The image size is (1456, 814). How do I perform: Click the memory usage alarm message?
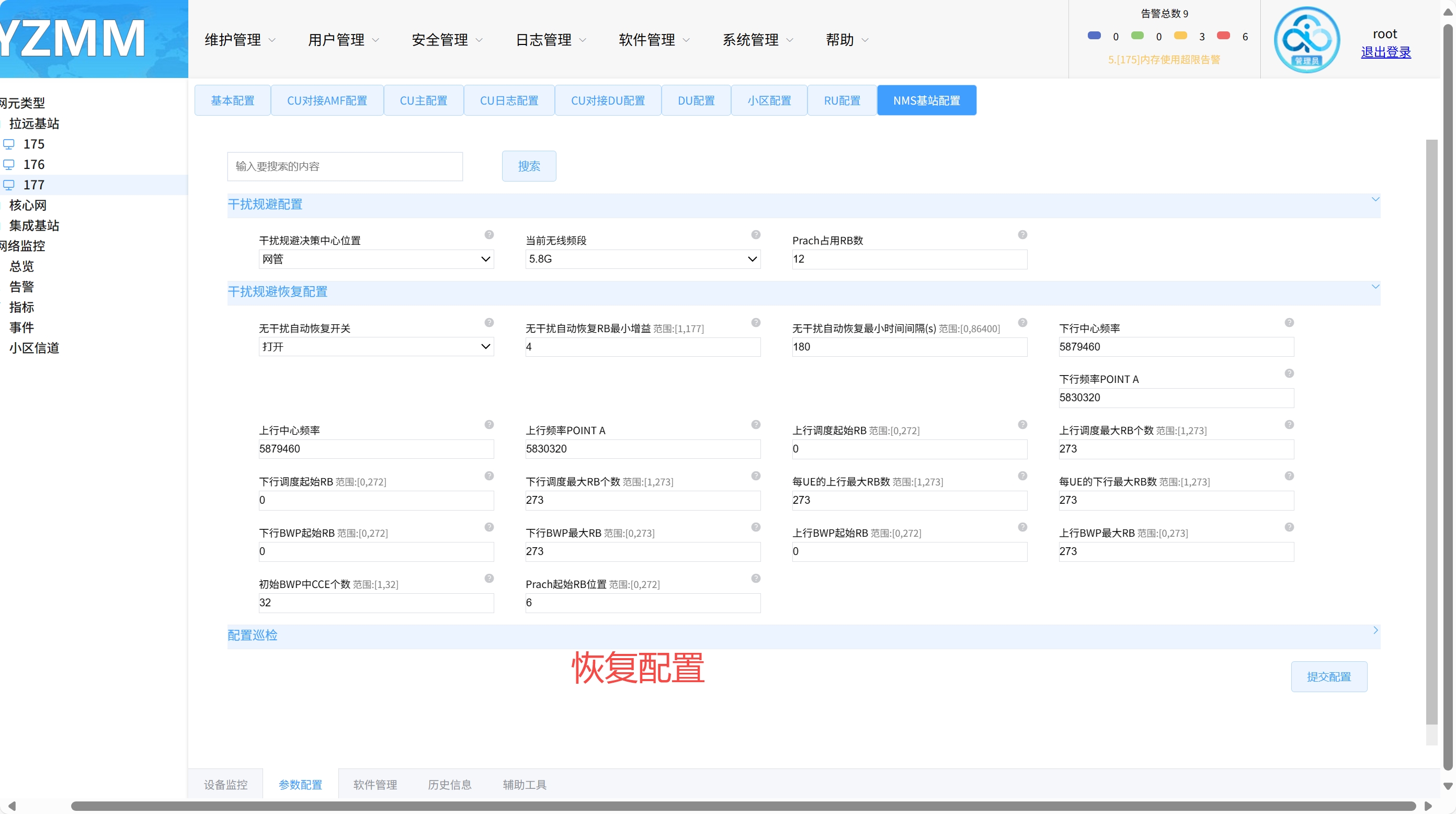click(x=1164, y=59)
